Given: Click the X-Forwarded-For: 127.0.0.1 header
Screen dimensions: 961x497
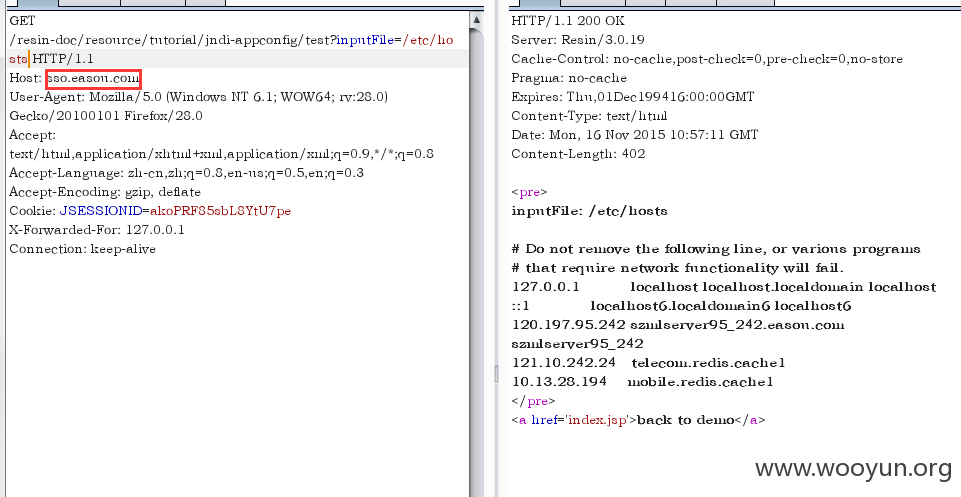Looking at the screenshot, I should tap(97, 230).
